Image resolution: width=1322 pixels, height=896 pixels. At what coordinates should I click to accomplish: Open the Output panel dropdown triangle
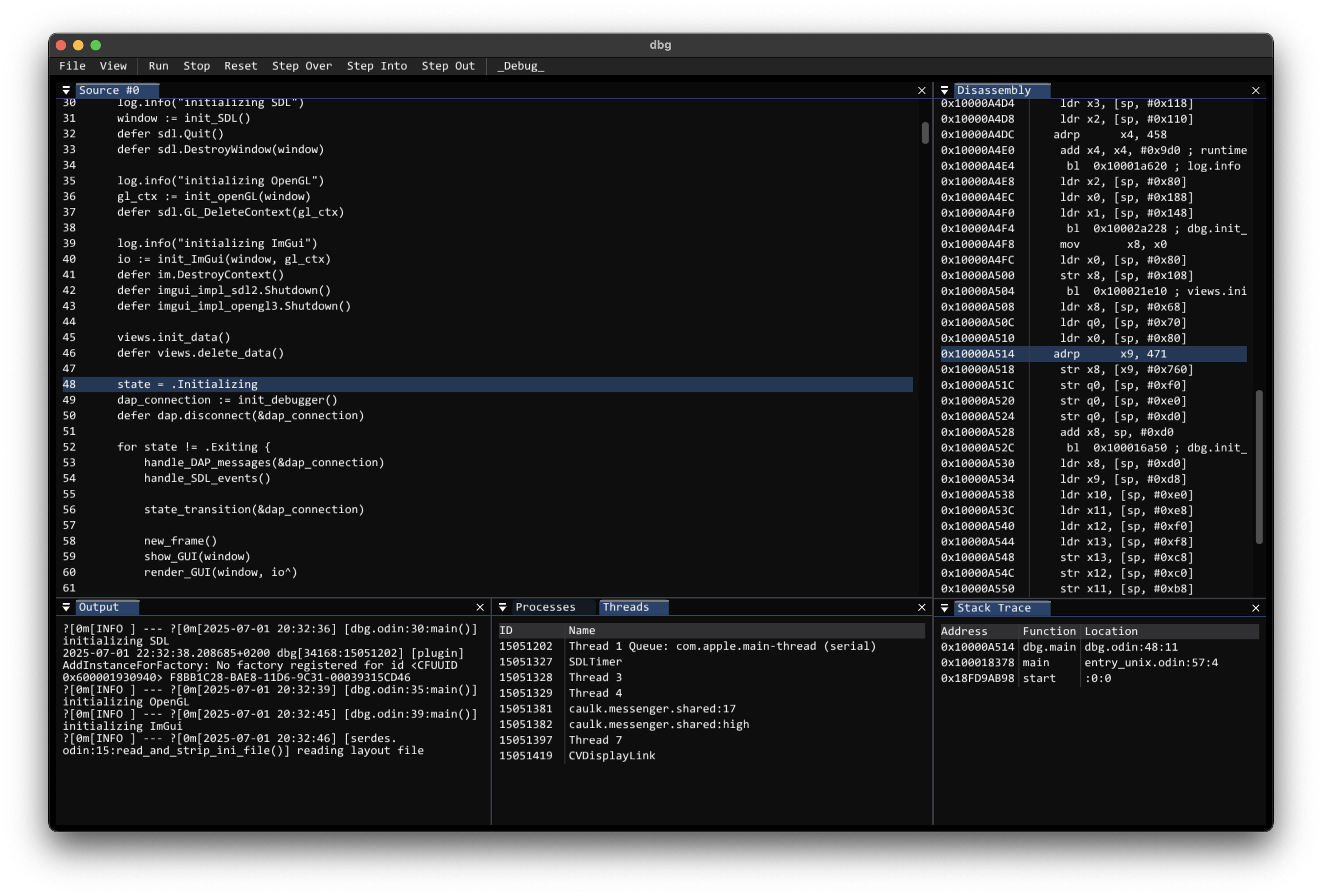click(x=66, y=608)
